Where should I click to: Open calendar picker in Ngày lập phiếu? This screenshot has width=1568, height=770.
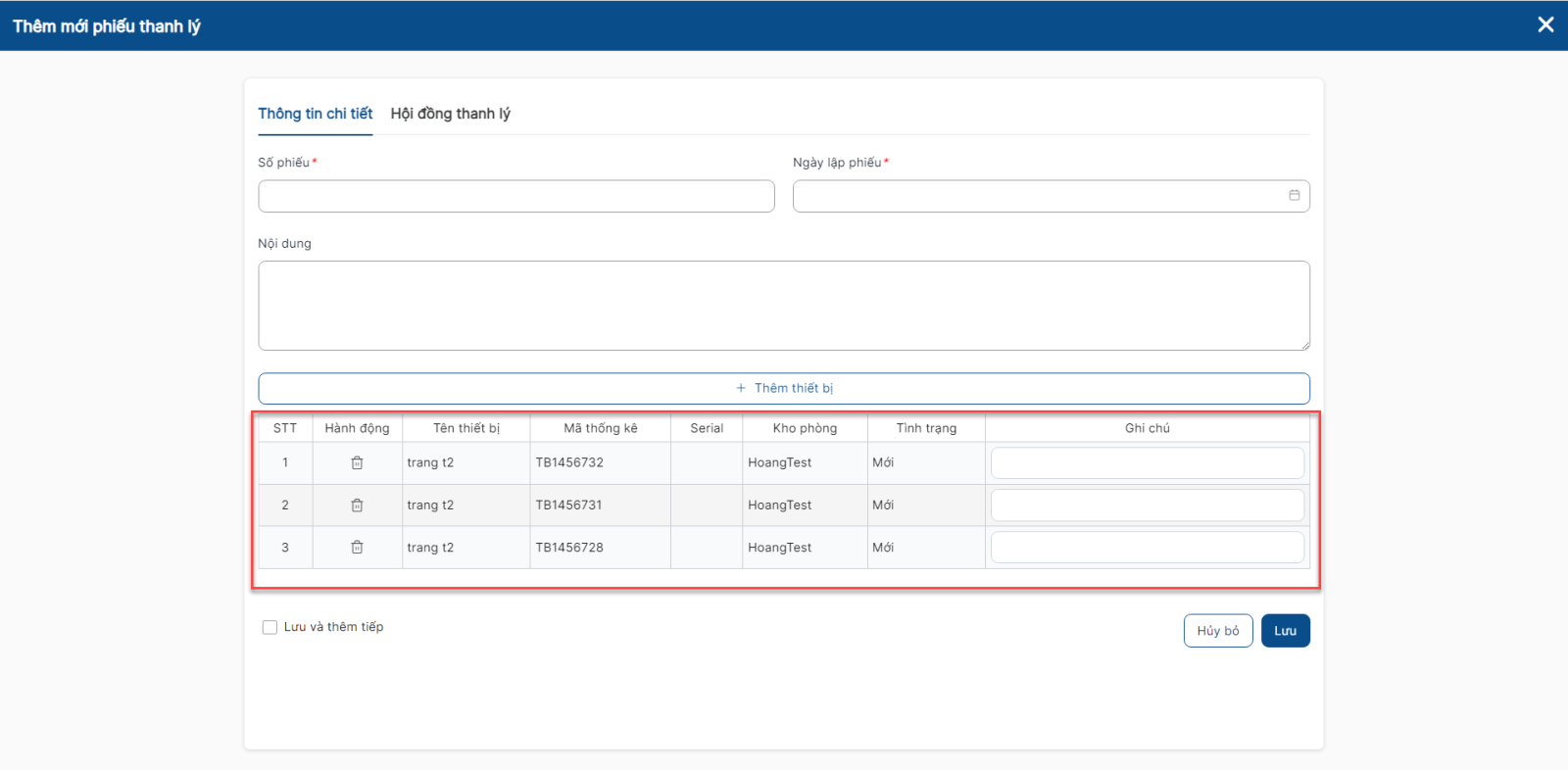tap(1294, 196)
